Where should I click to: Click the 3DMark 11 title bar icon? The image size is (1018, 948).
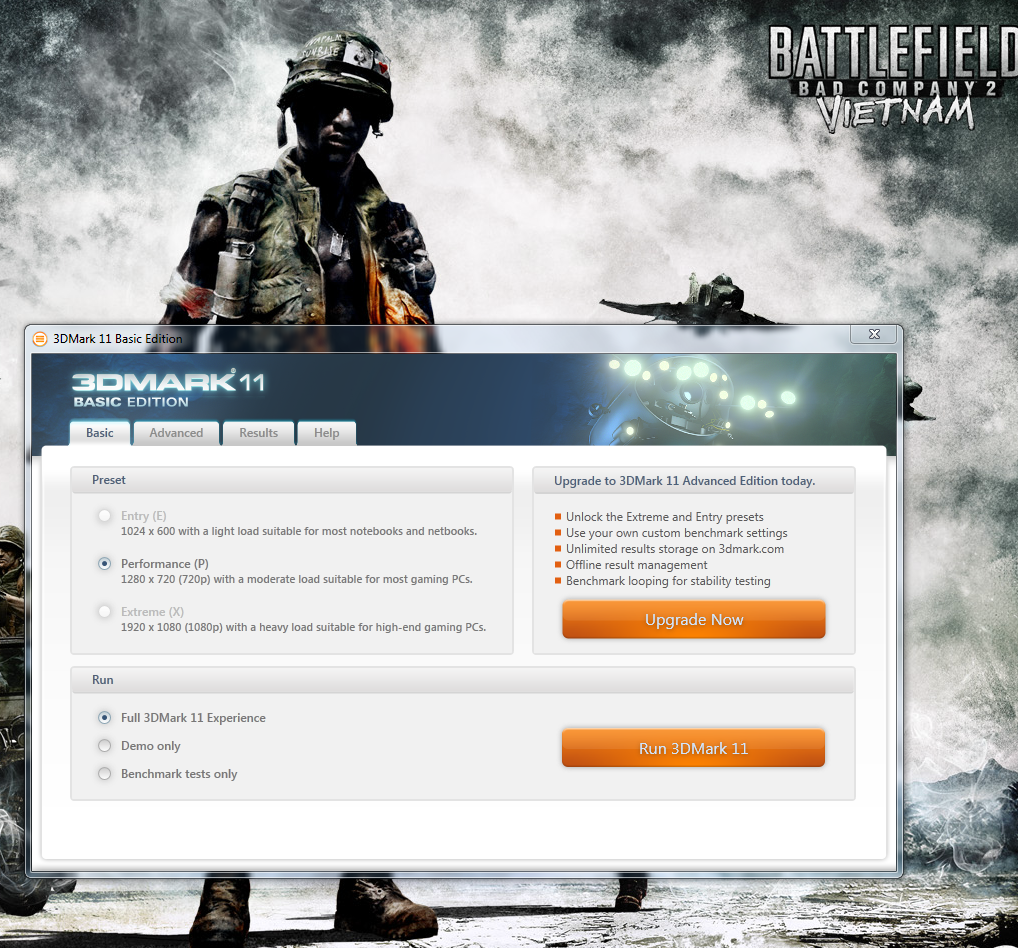click(40, 339)
